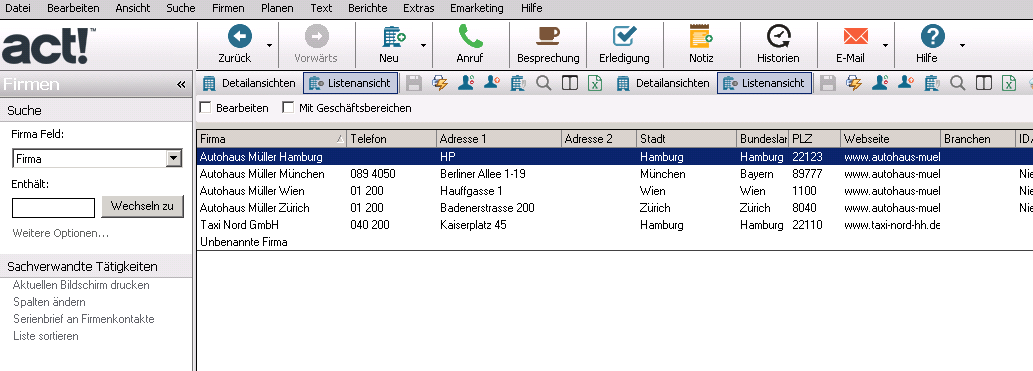Click the E-Mail envelope icon
Viewport: 1033px width, 371px height.
855,36
